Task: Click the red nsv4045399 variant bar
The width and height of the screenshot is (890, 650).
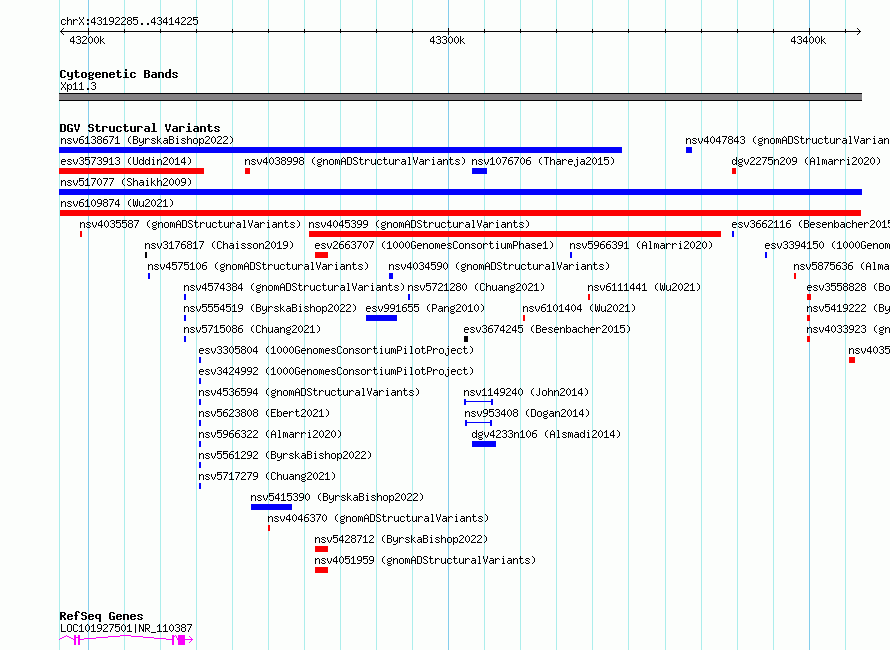Action: pyautogui.click(x=515, y=234)
